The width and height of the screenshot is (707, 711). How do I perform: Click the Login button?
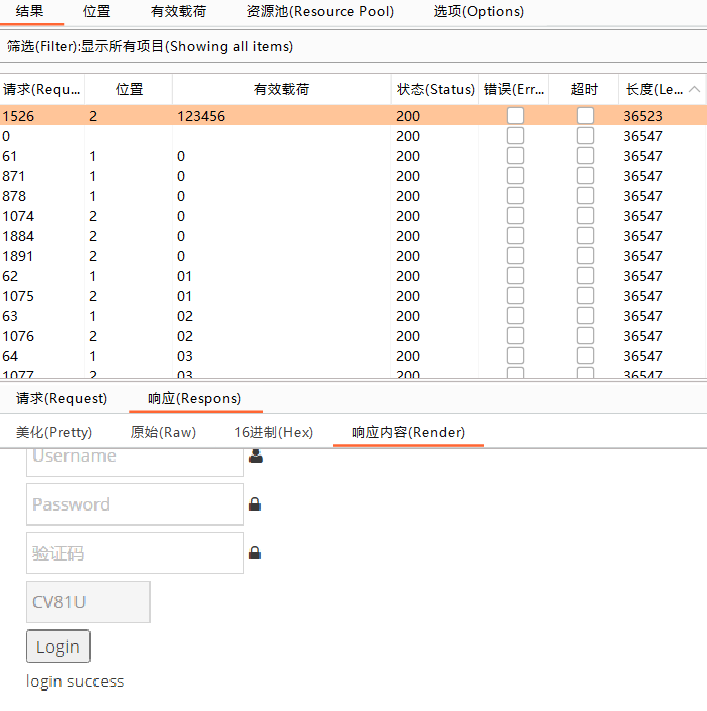[58, 646]
